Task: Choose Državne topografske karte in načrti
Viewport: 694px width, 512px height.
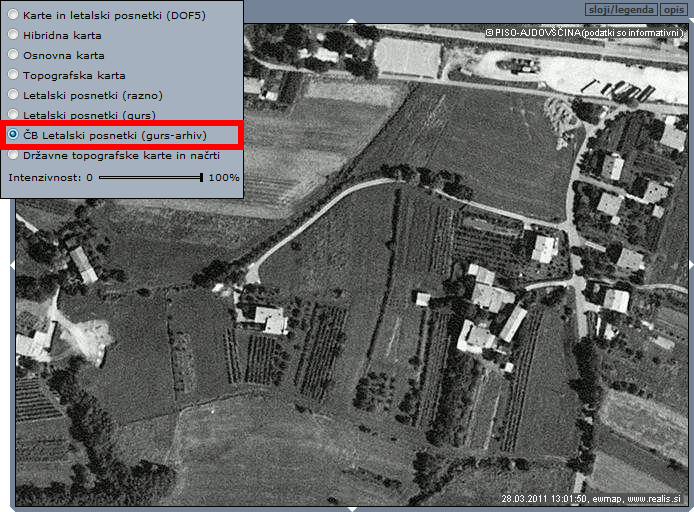Action: (13, 155)
